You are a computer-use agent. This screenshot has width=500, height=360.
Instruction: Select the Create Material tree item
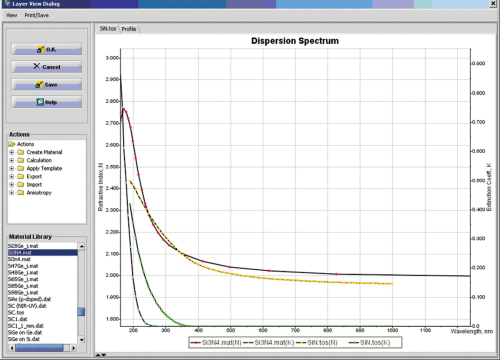44,152
